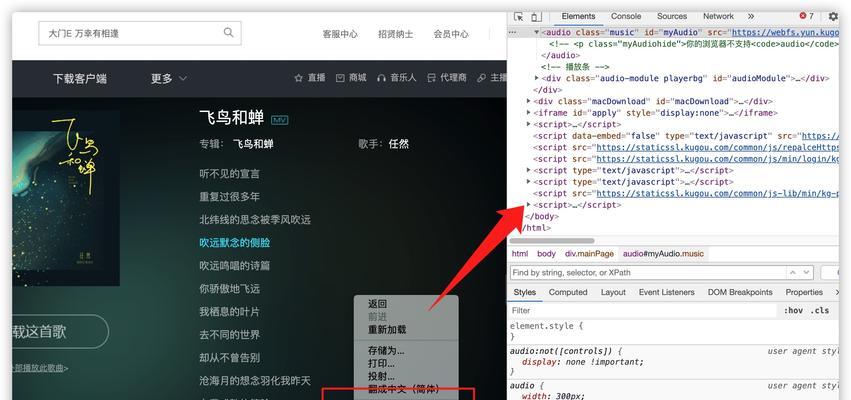The height and width of the screenshot is (400, 851).
Task: Open the Sources tab
Action: click(672, 16)
